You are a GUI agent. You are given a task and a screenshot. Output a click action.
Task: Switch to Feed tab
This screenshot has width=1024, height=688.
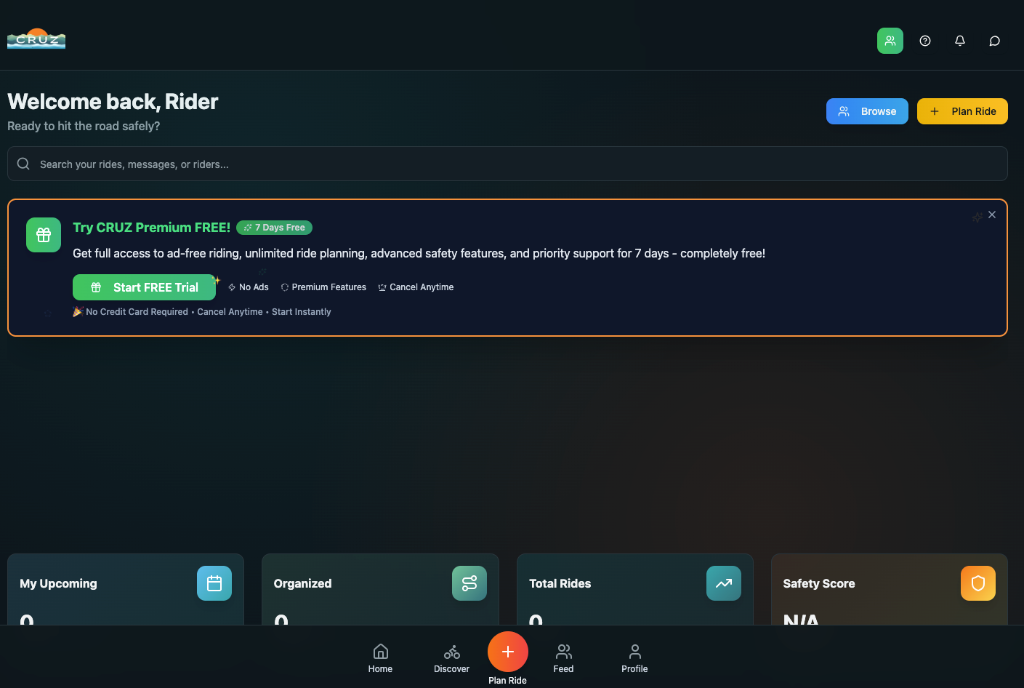pos(563,658)
